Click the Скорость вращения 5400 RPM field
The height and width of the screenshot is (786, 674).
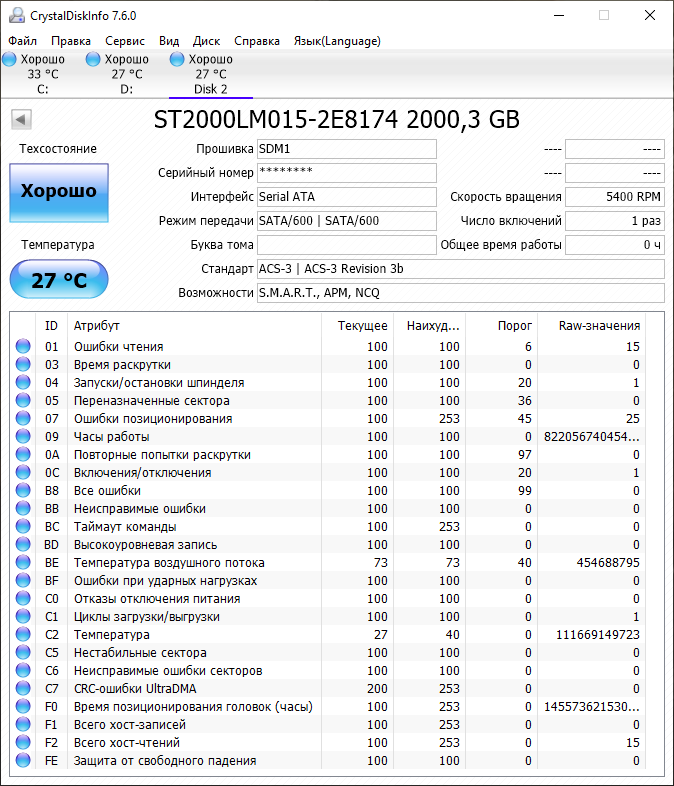tap(615, 197)
